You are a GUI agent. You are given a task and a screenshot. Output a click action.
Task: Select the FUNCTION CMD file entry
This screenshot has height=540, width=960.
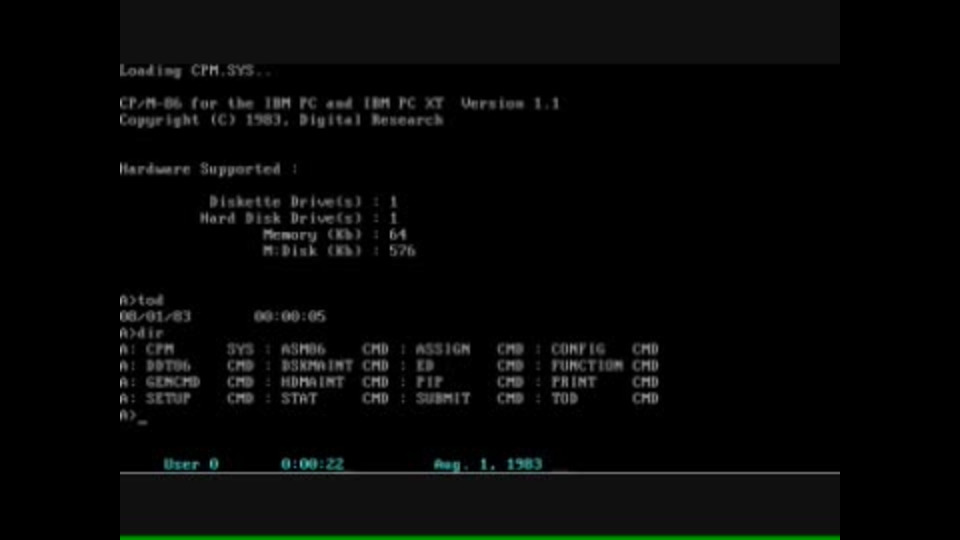point(605,366)
